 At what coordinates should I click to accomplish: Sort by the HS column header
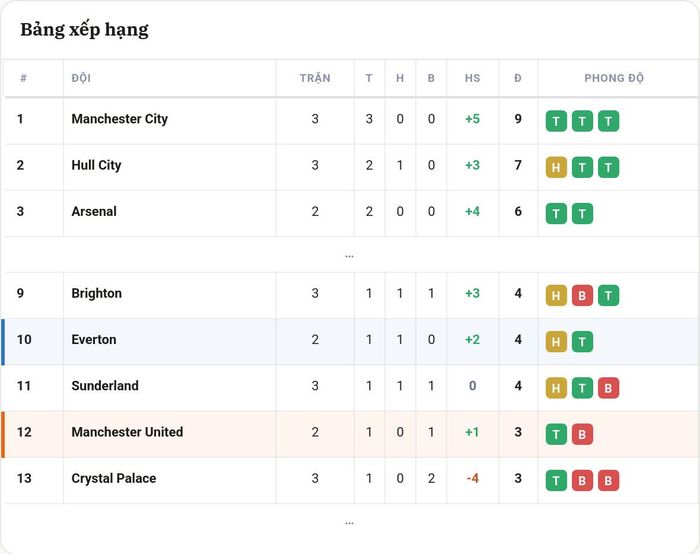pos(472,78)
